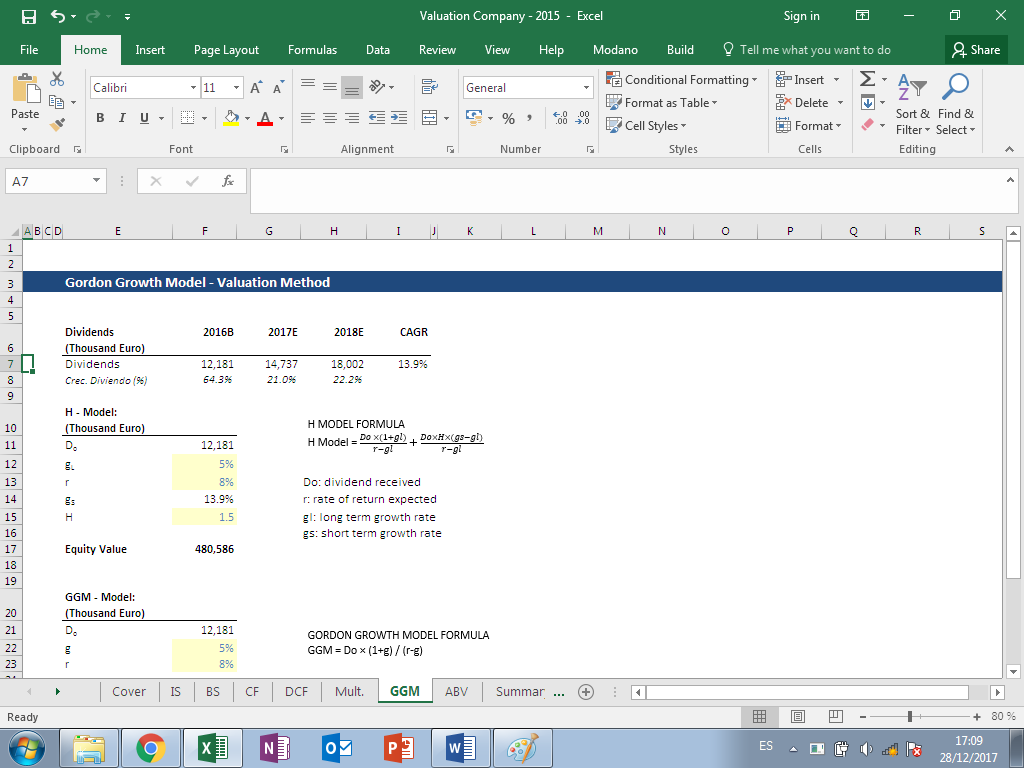Toggle Underline formatting
Screen dimensions: 1024x768
coord(144,118)
